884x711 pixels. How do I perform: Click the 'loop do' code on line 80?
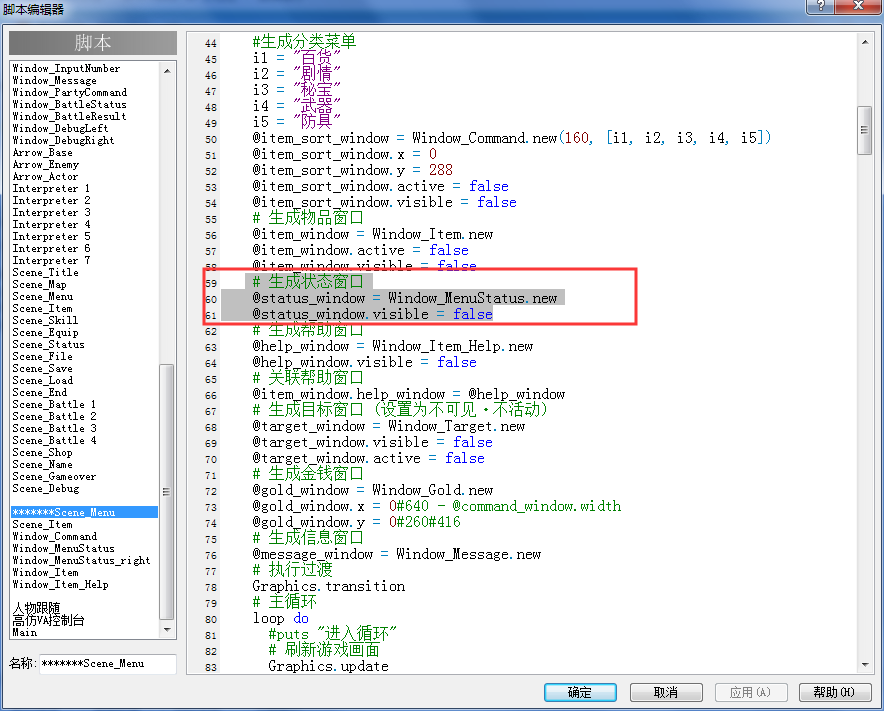[281, 619]
